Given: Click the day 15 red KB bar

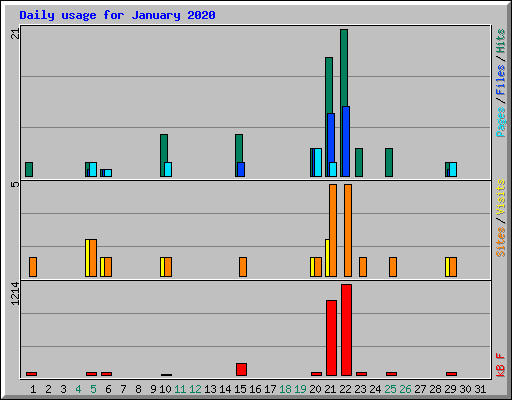Looking at the screenshot, I should 241,370.
